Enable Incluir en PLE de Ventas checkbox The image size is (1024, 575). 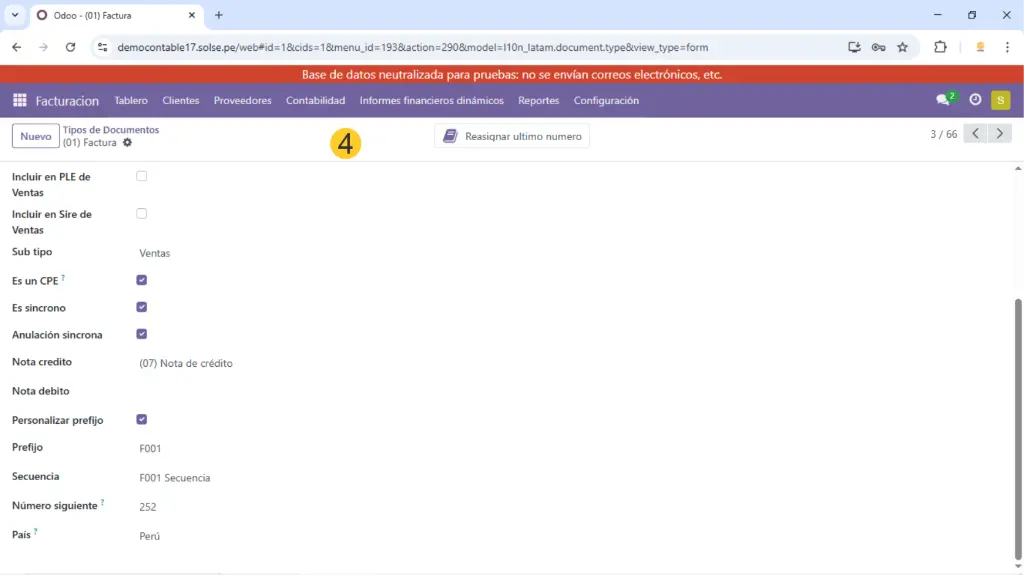tap(141, 176)
